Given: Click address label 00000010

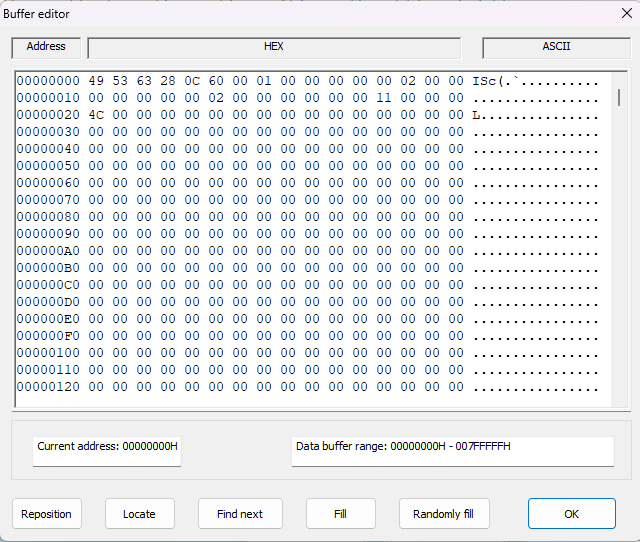Looking at the screenshot, I should pos(48,98).
